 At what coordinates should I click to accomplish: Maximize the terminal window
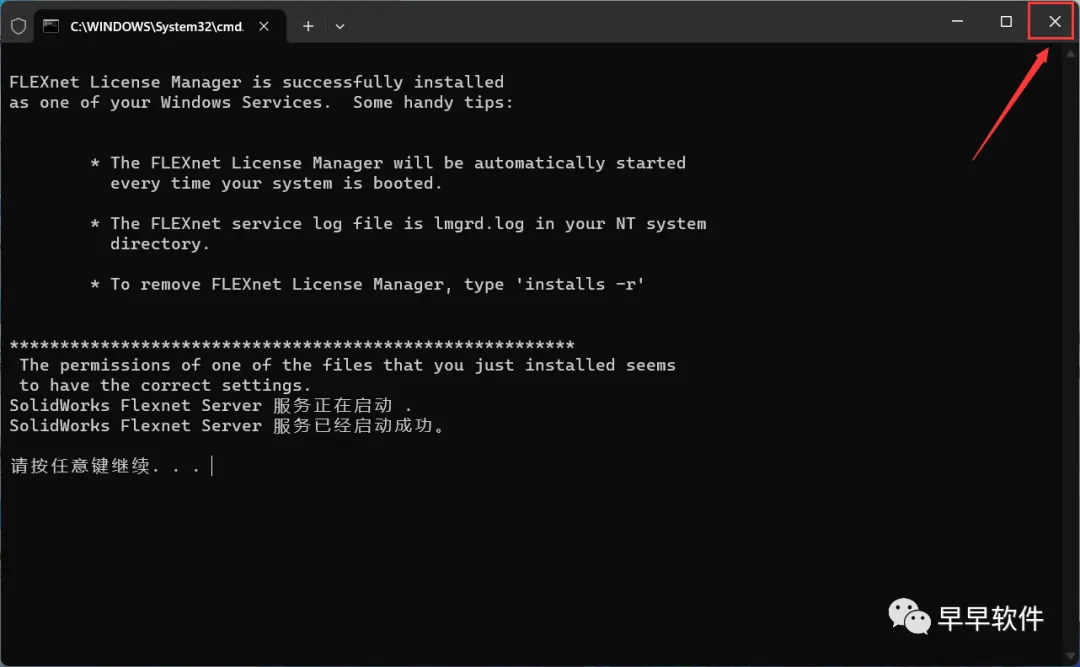[1006, 21]
